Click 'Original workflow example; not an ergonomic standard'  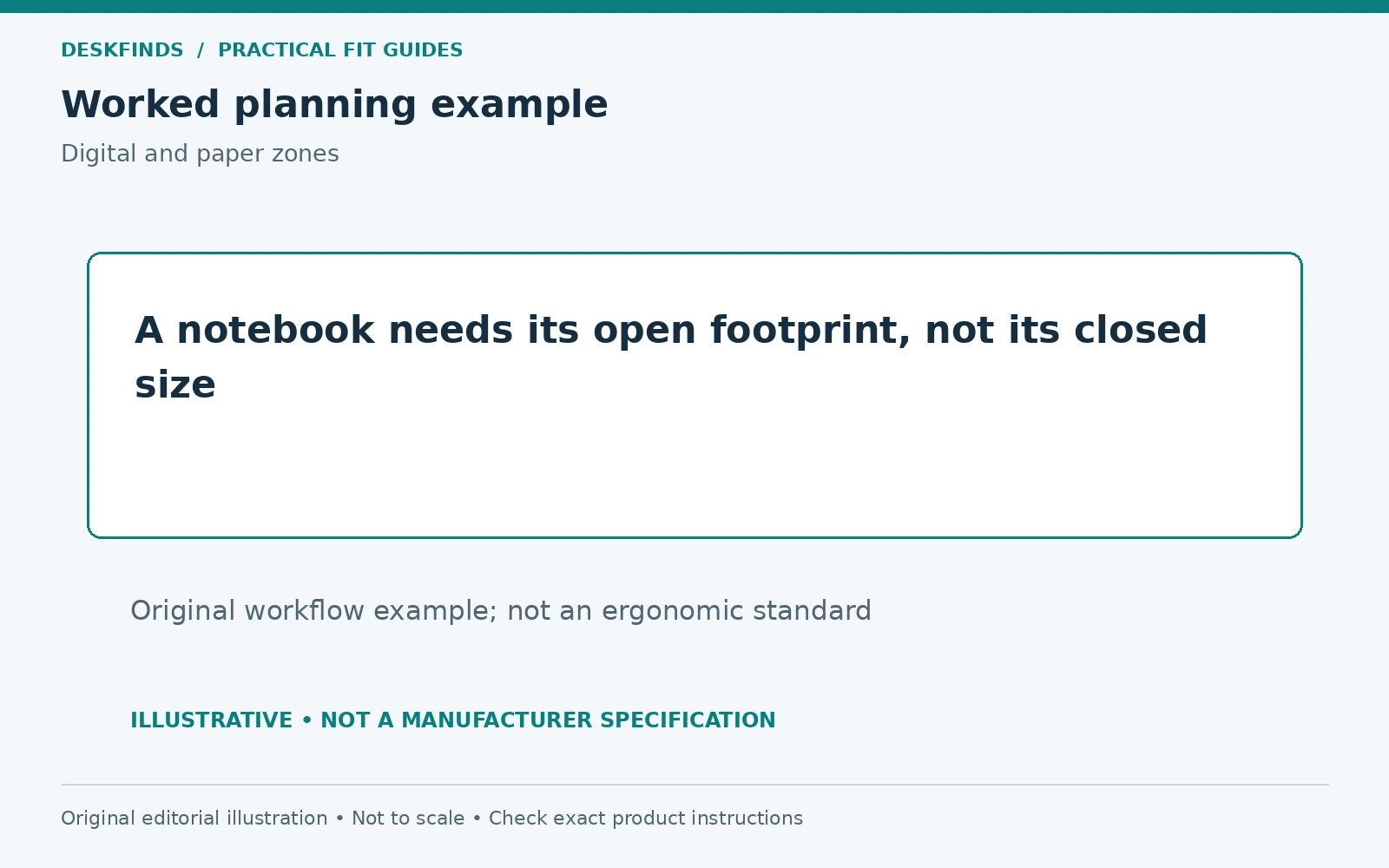coord(501,611)
